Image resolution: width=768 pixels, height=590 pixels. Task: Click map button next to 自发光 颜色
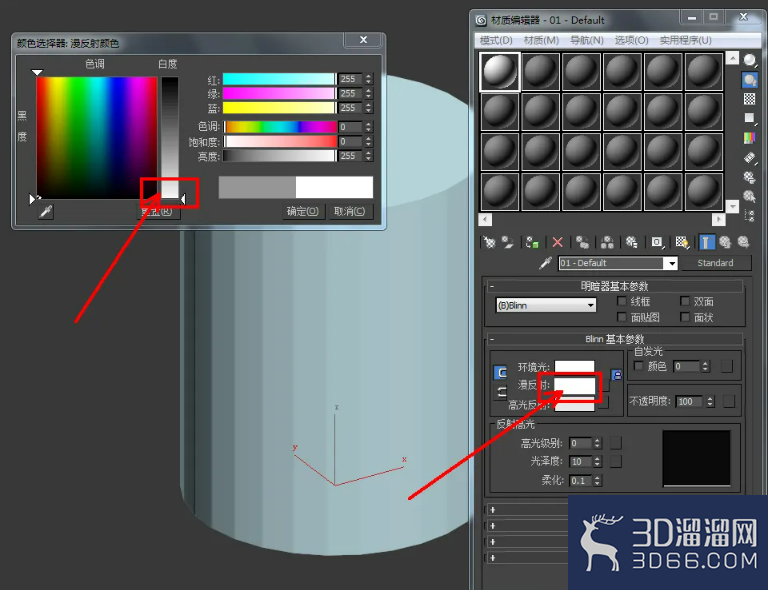(x=726, y=366)
